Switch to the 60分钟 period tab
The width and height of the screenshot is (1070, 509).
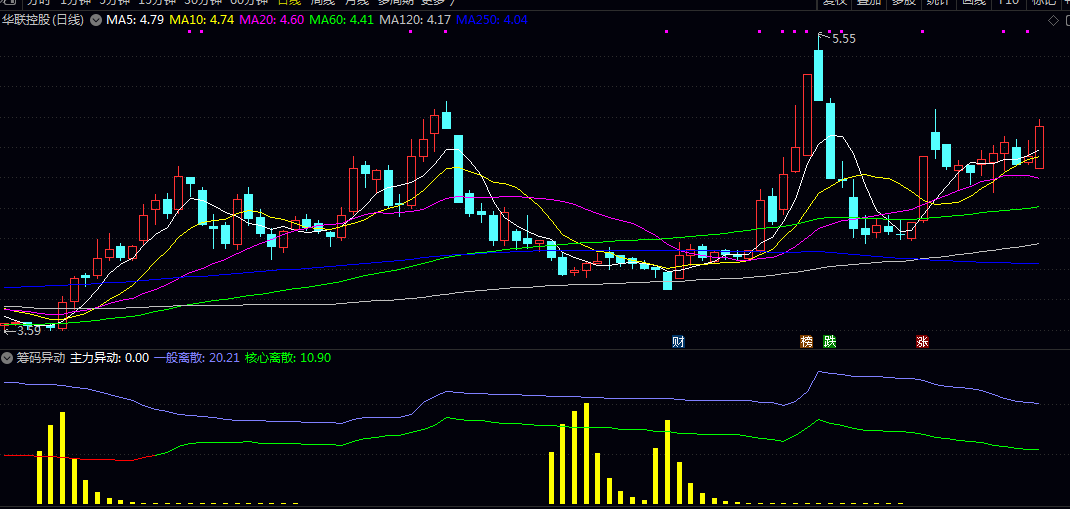click(248, 3)
